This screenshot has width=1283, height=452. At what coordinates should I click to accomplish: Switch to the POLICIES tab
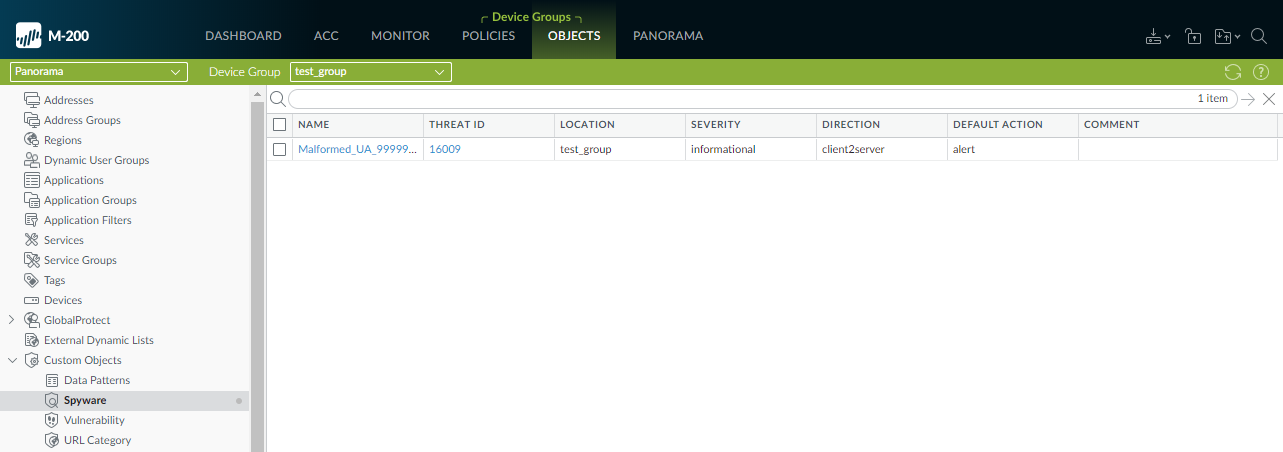tap(488, 36)
